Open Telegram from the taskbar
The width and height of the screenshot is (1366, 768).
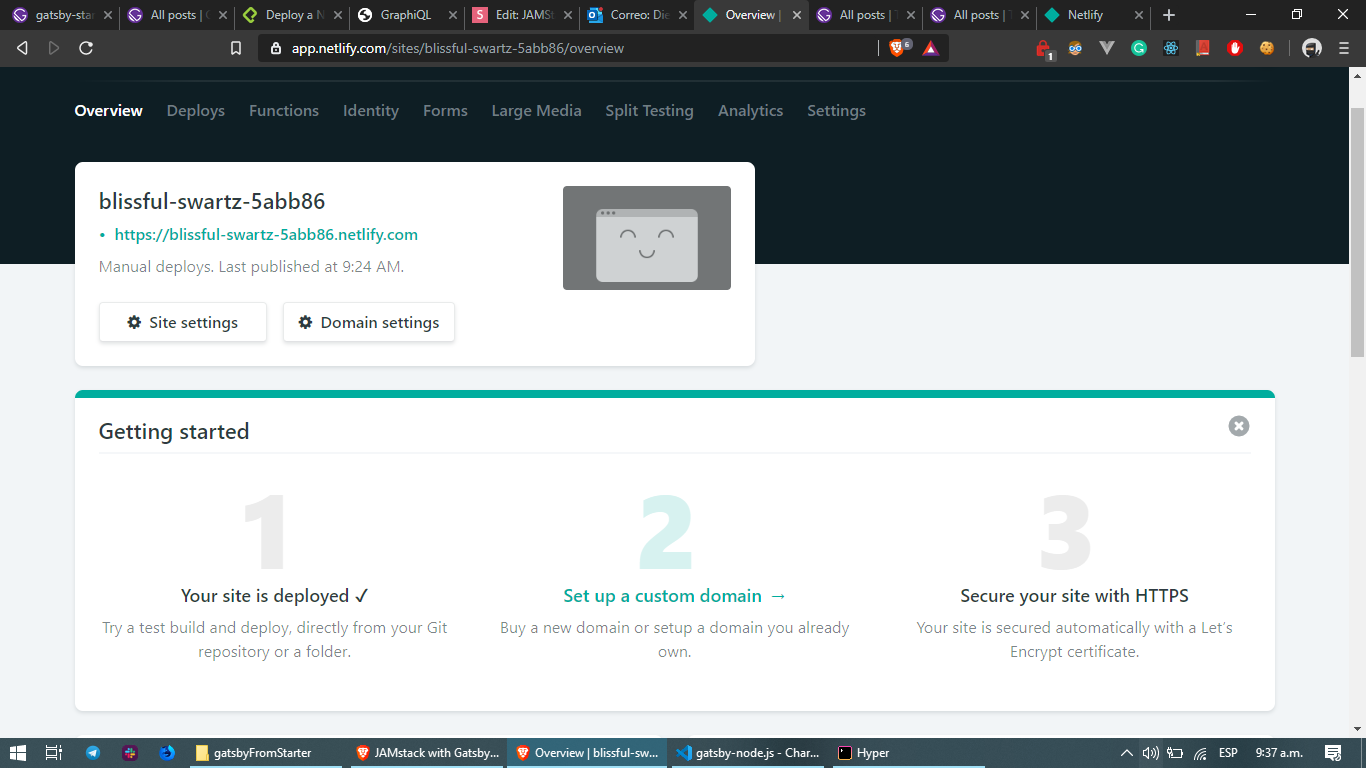pos(92,753)
